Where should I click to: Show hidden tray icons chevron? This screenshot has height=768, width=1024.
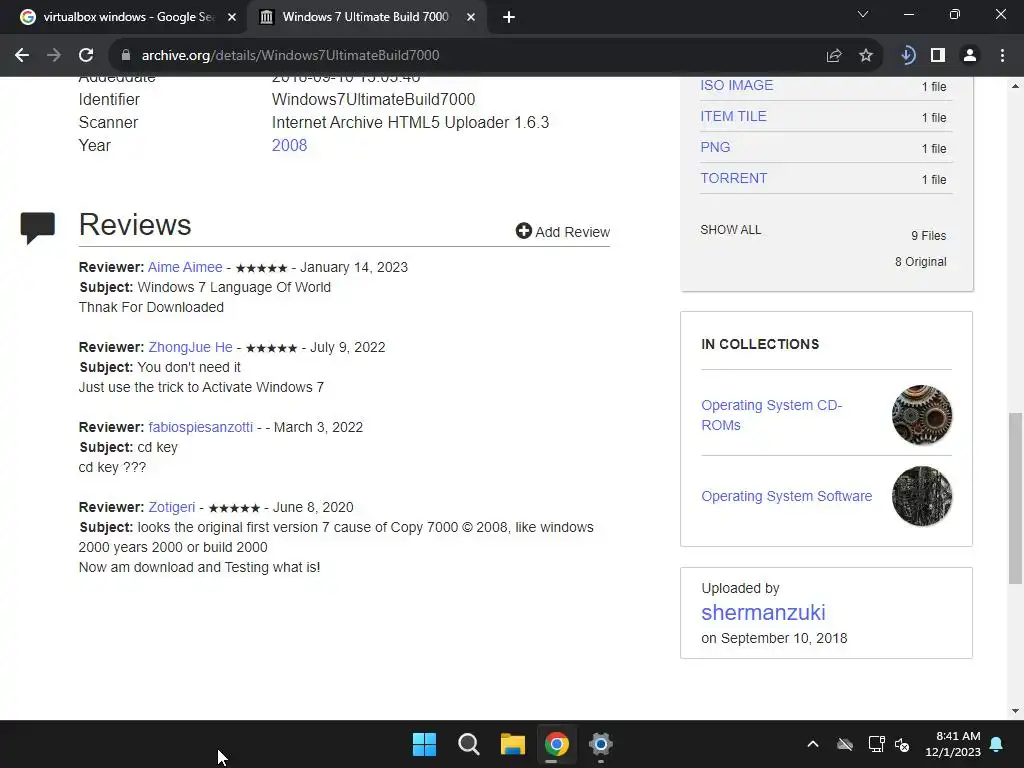812,744
